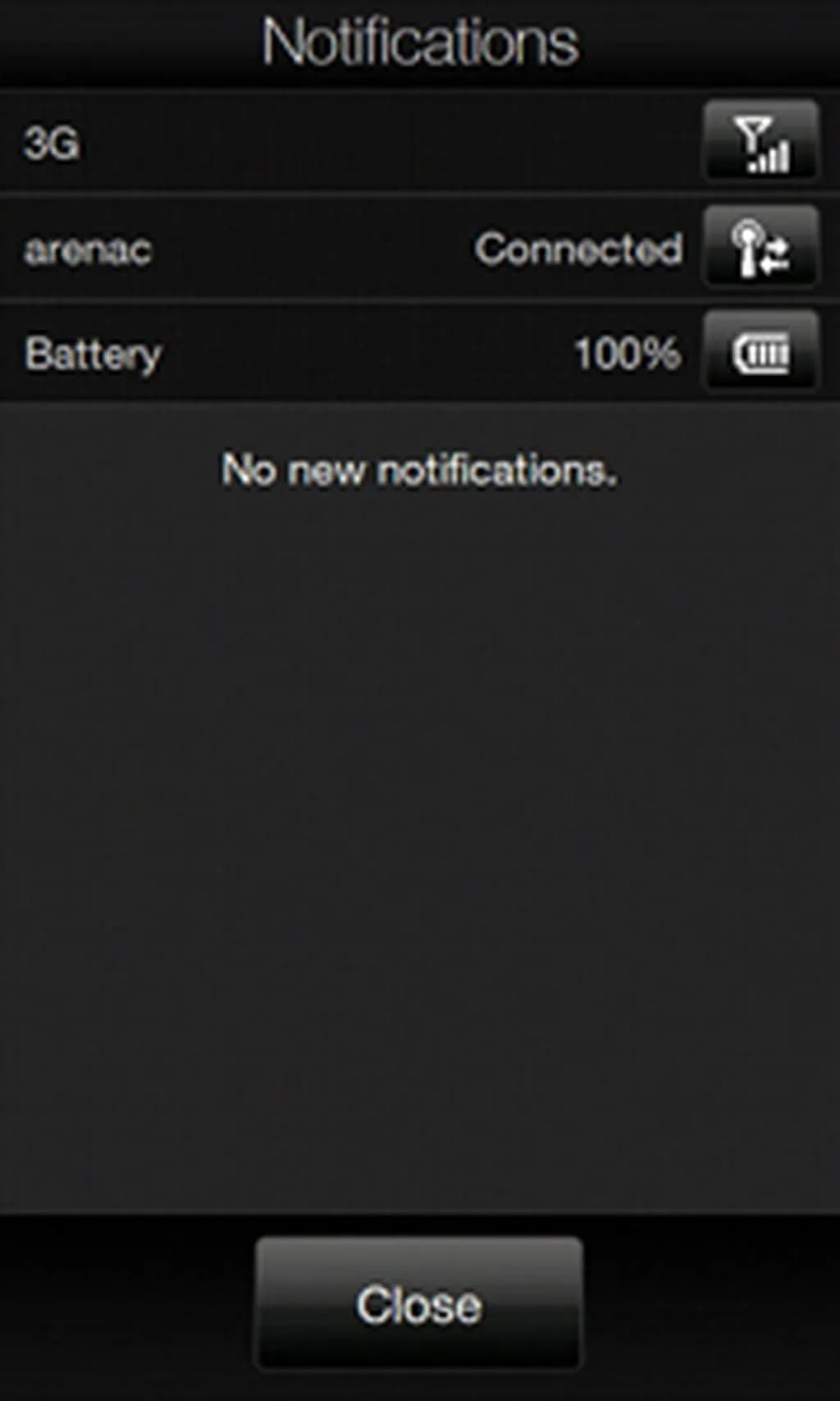Select the arenac network name
840x1401 pixels.
tap(88, 250)
